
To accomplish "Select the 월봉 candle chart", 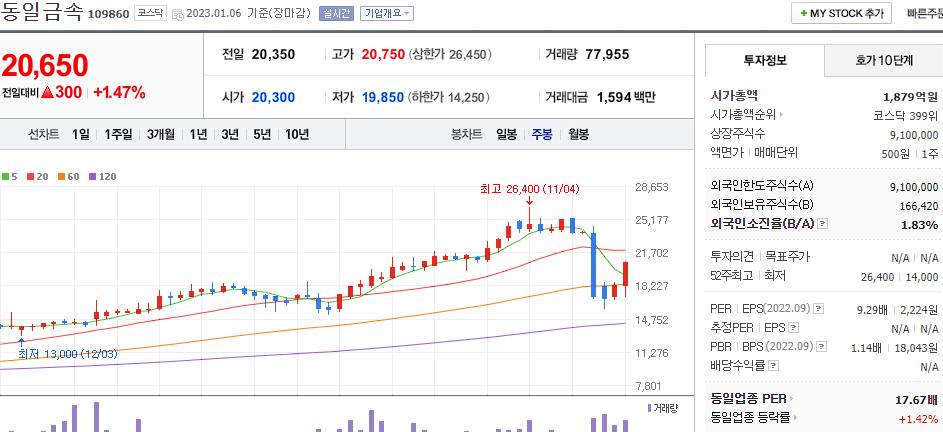I will click(579, 134).
